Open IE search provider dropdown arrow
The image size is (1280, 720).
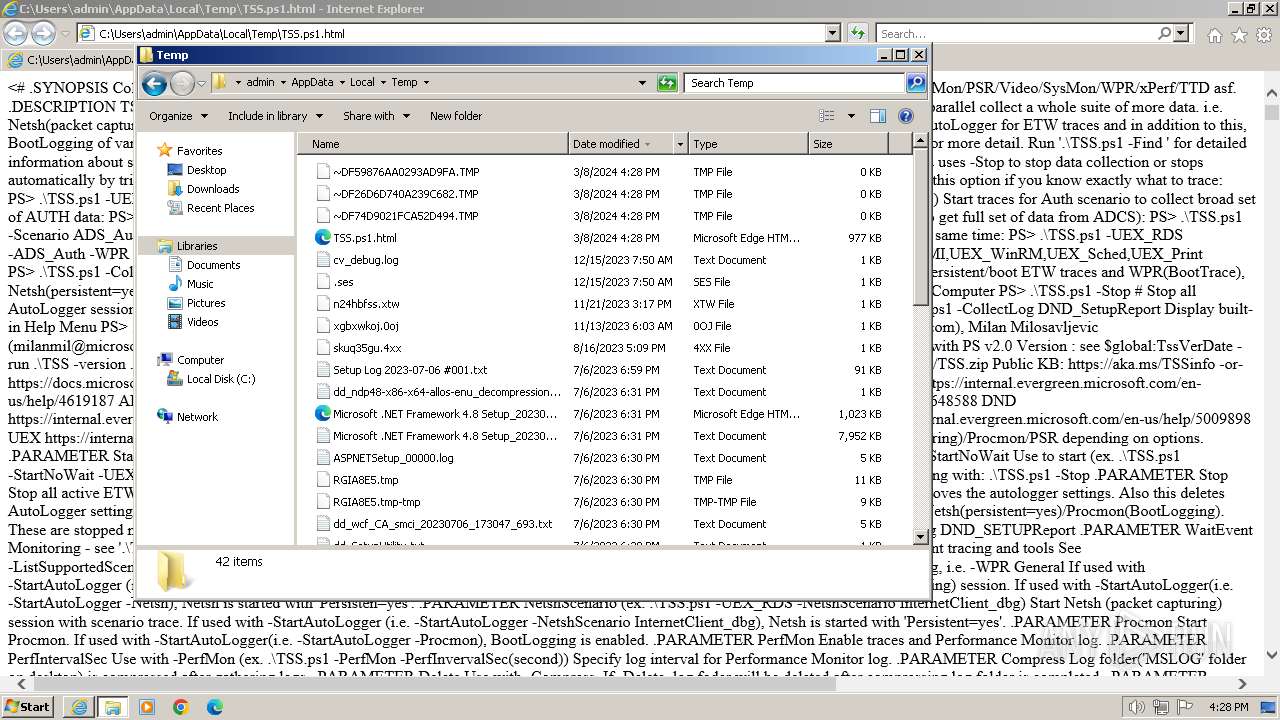(x=1183, y=34)
